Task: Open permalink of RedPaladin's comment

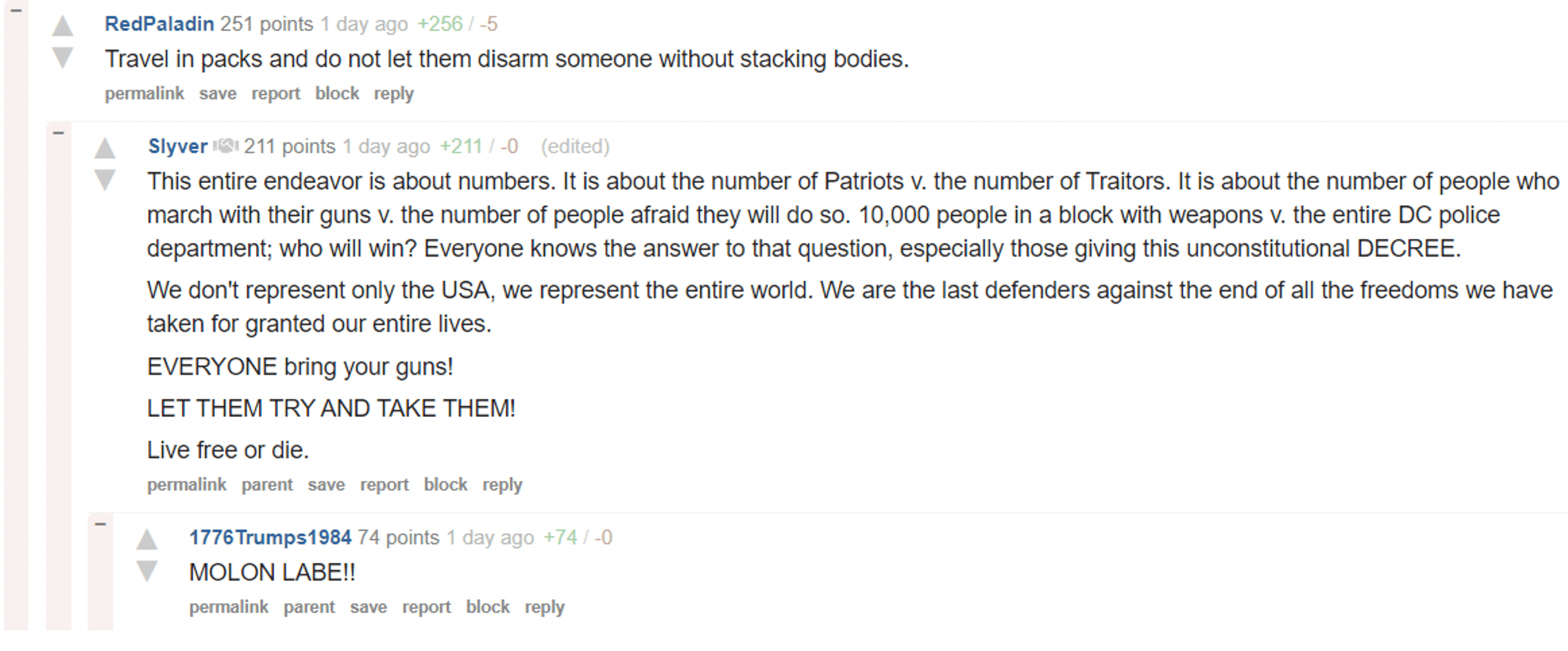Action: pyautogui.click(x=145, y=94)
